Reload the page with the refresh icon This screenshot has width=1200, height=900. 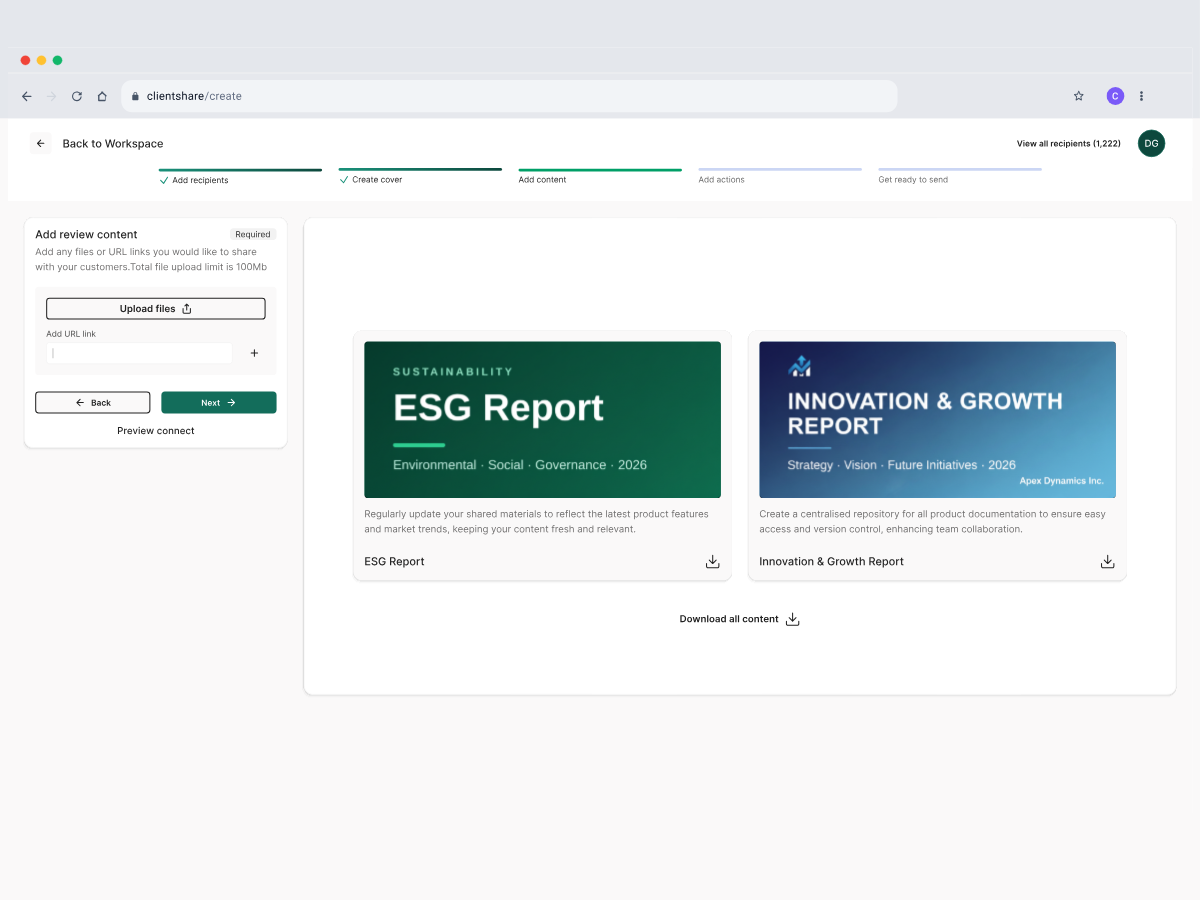coord(77,96)
